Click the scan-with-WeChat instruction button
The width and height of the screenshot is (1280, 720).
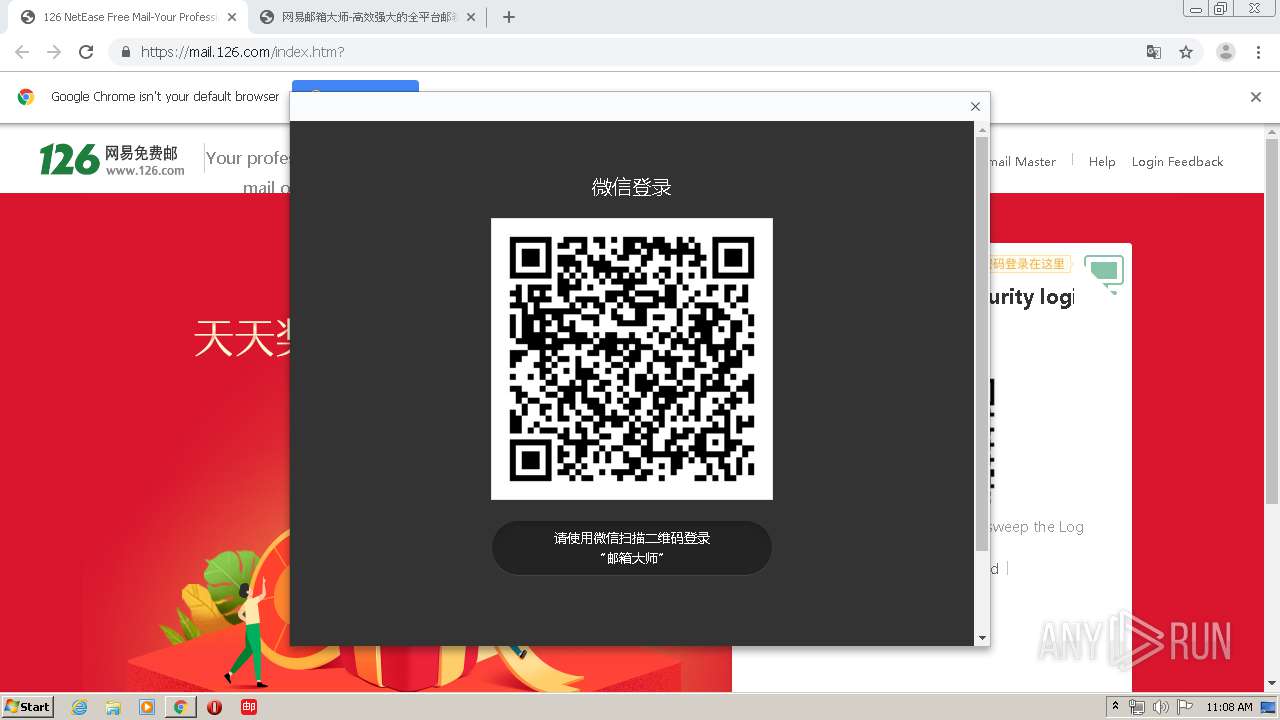632,548
